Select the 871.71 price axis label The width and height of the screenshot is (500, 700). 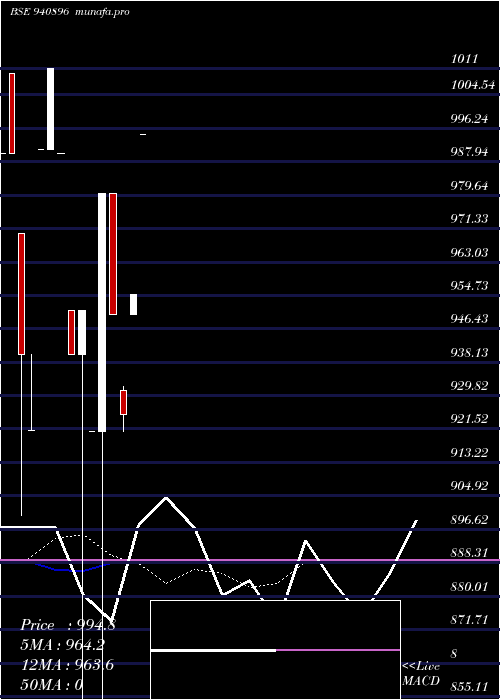pos(469,620)
